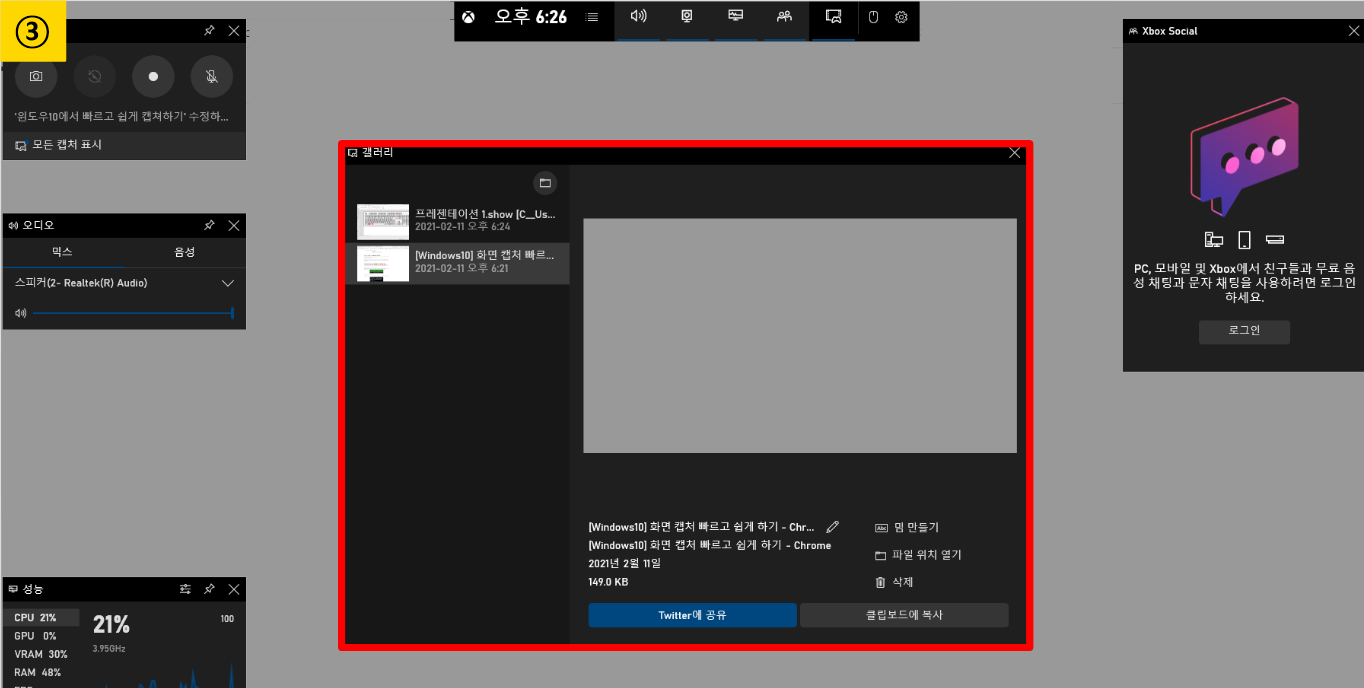
Task: Start recording with the record dot button
Action: (x=153, y=76)
